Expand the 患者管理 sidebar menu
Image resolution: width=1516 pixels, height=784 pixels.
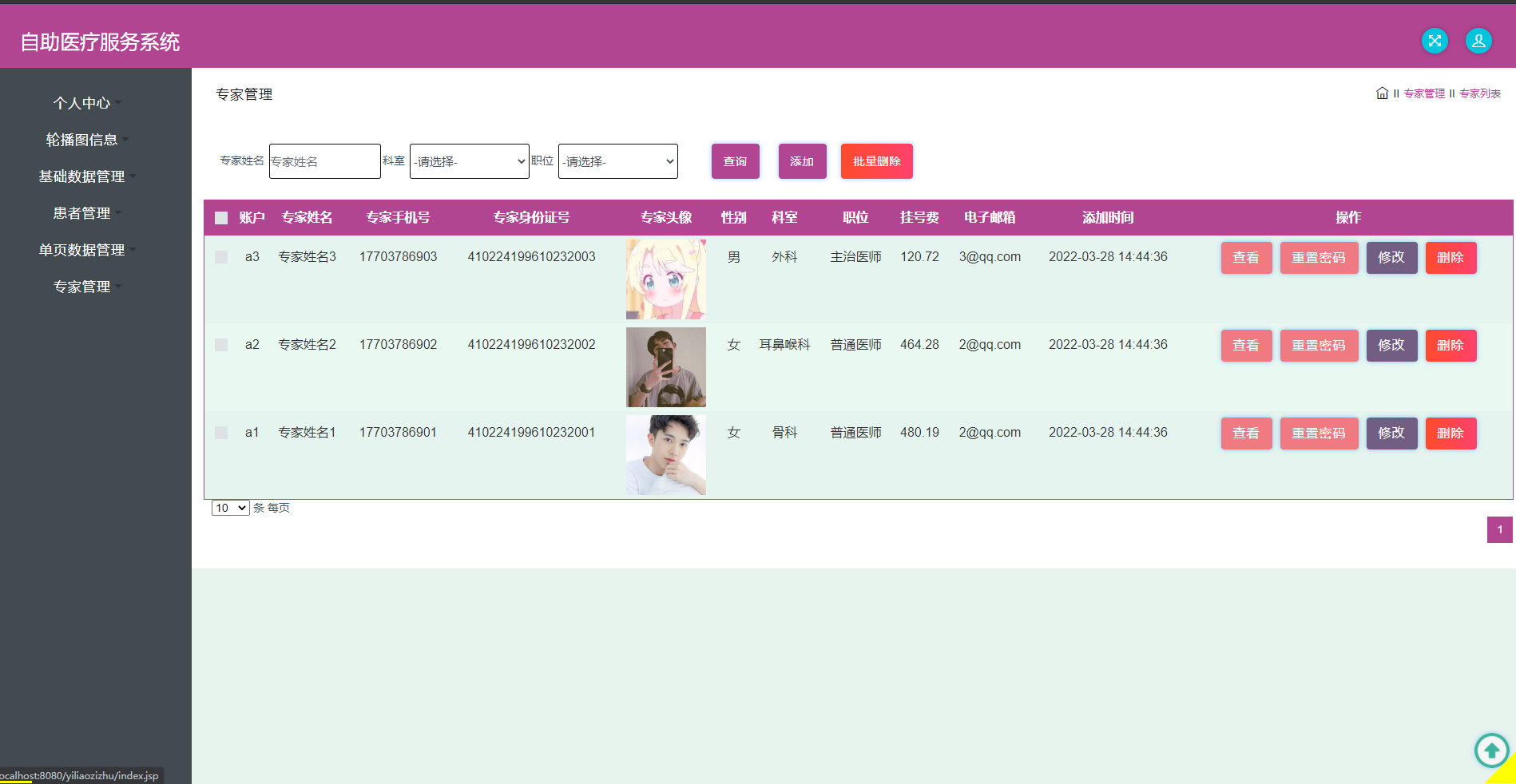tap(81, 212)
